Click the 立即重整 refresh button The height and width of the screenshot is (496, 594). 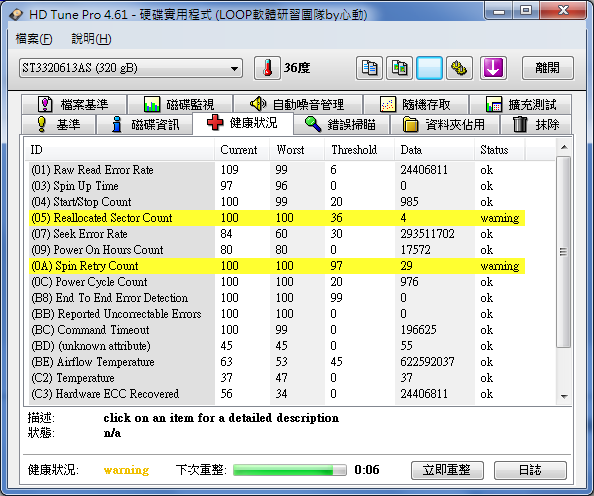(x=447, y=470)
